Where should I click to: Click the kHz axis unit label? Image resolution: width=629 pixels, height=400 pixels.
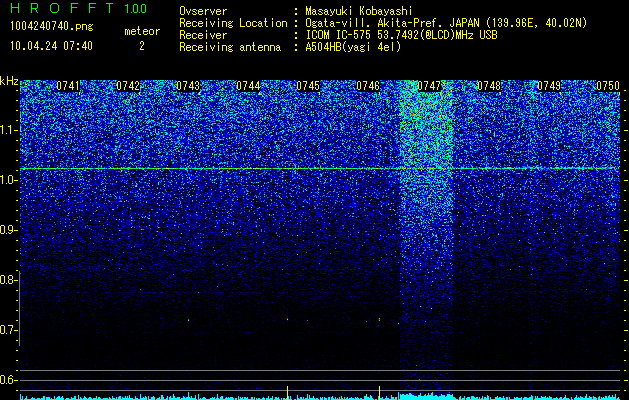9,81
